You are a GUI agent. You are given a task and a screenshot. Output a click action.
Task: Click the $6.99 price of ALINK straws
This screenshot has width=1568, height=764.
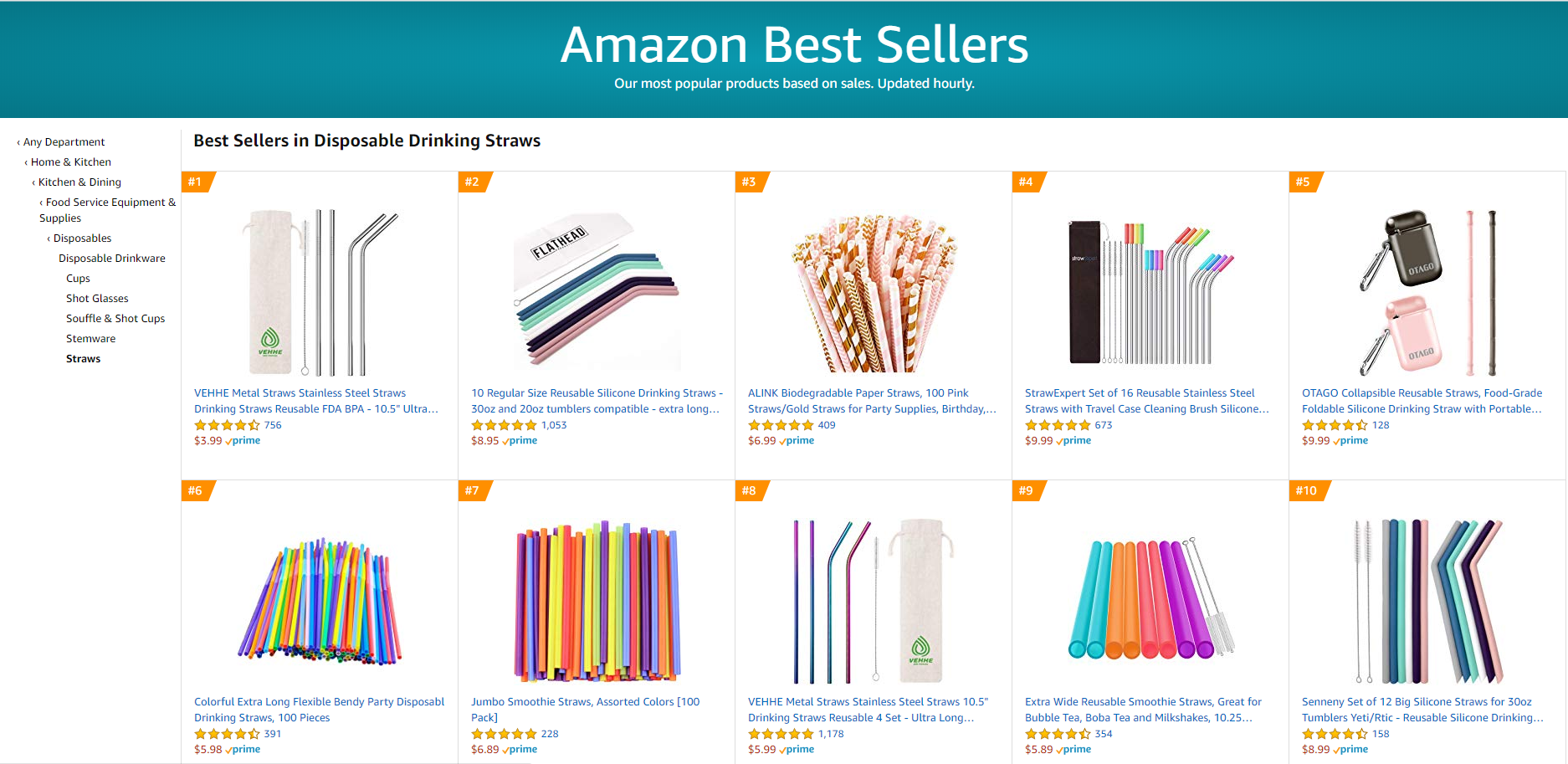point(761,441)
